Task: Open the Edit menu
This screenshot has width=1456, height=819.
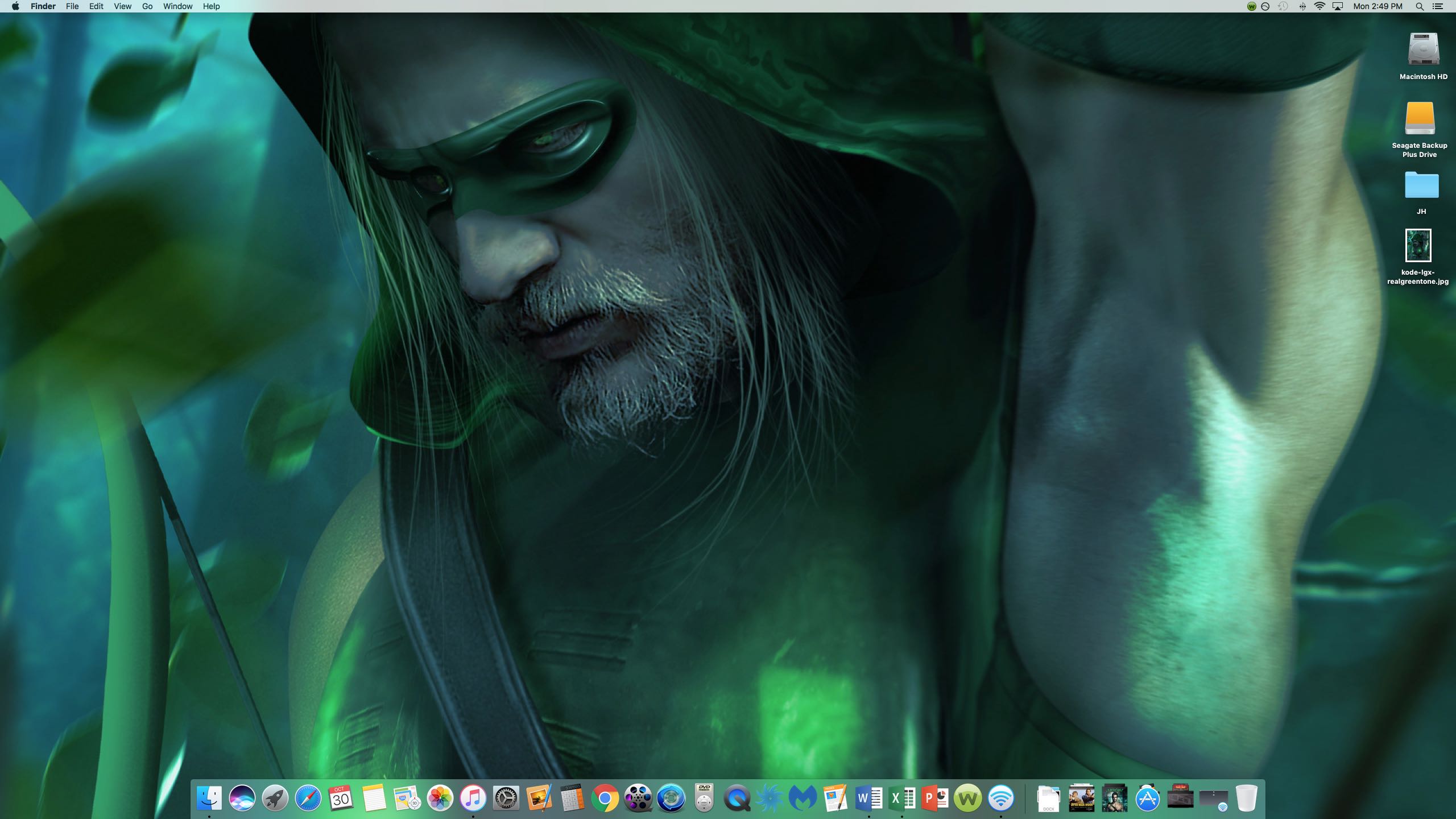Action: tap(96, 6)
